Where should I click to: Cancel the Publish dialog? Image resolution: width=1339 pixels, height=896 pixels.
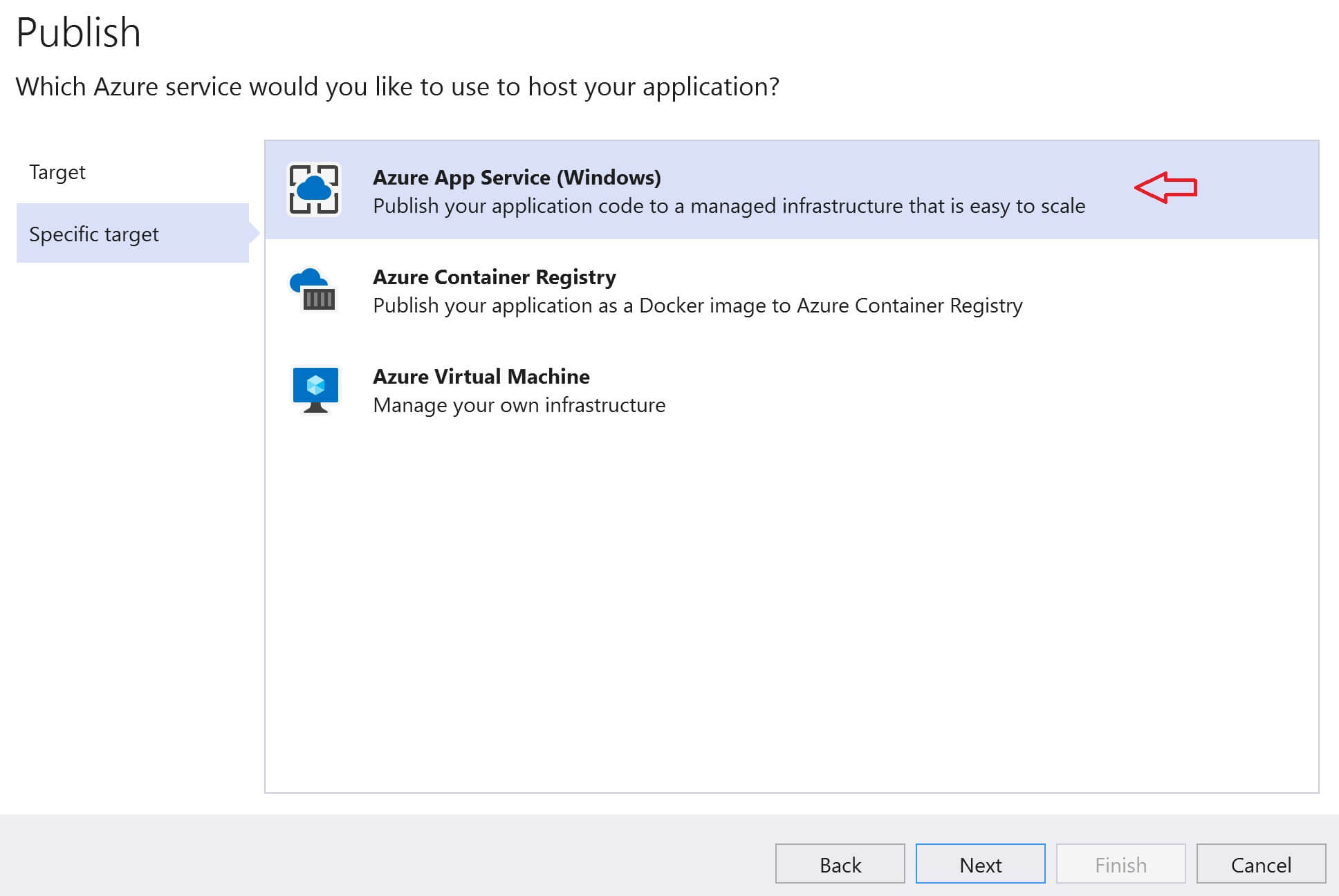coord(1260,864)
